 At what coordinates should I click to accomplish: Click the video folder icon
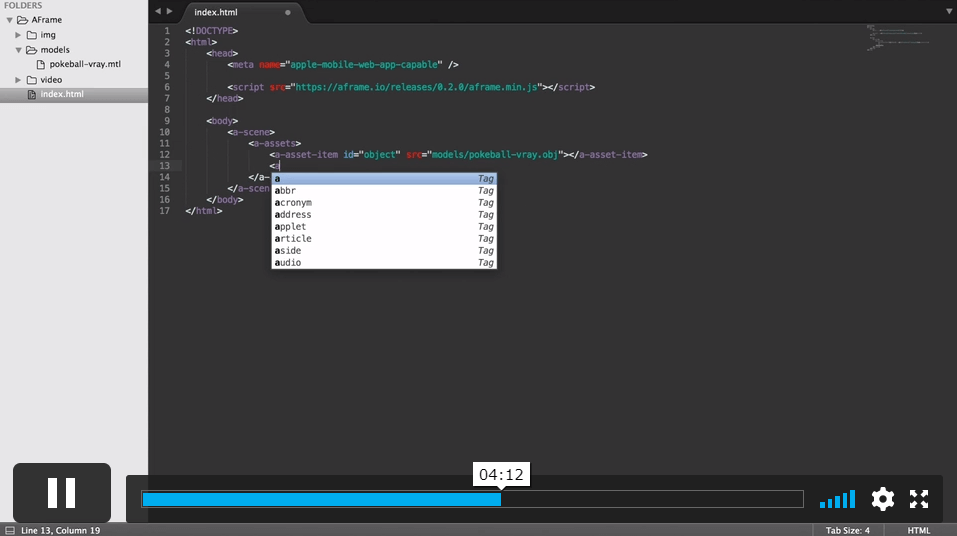pyautogui.click(x=32, y=80)
